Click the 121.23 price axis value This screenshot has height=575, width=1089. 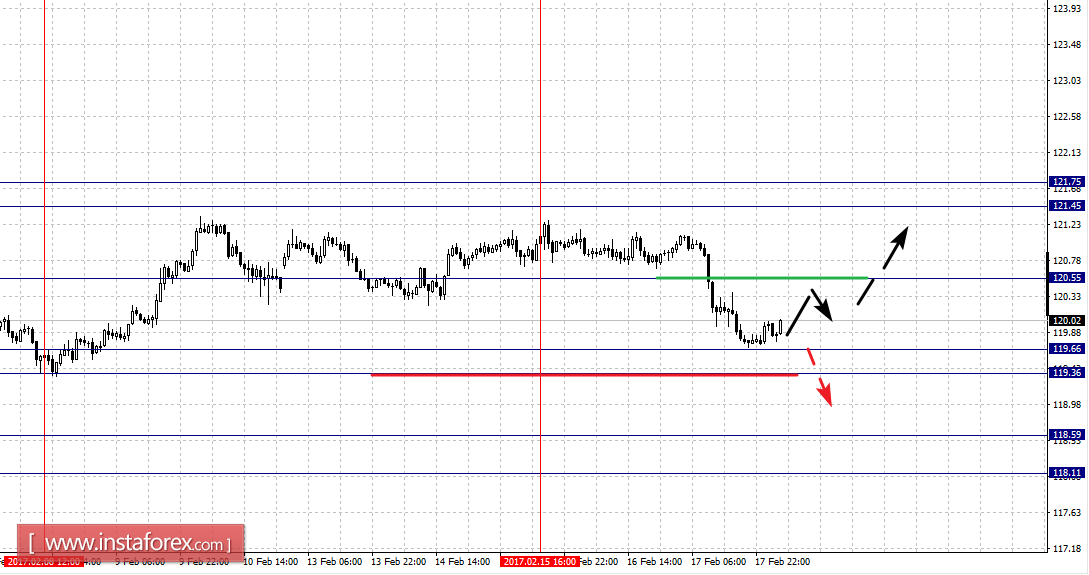1067,224
